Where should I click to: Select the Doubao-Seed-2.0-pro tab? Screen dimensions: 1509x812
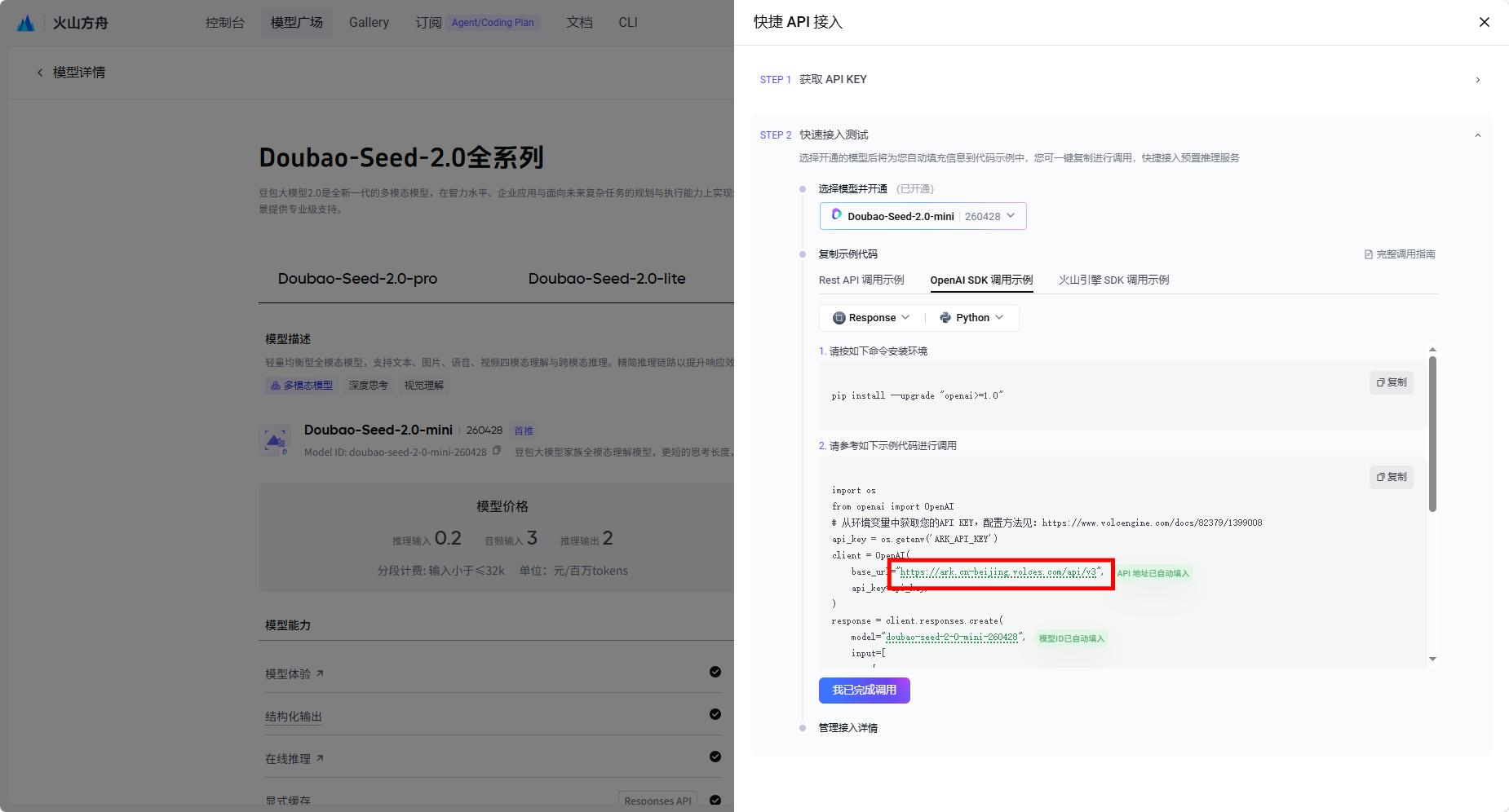tap(357, 279)
